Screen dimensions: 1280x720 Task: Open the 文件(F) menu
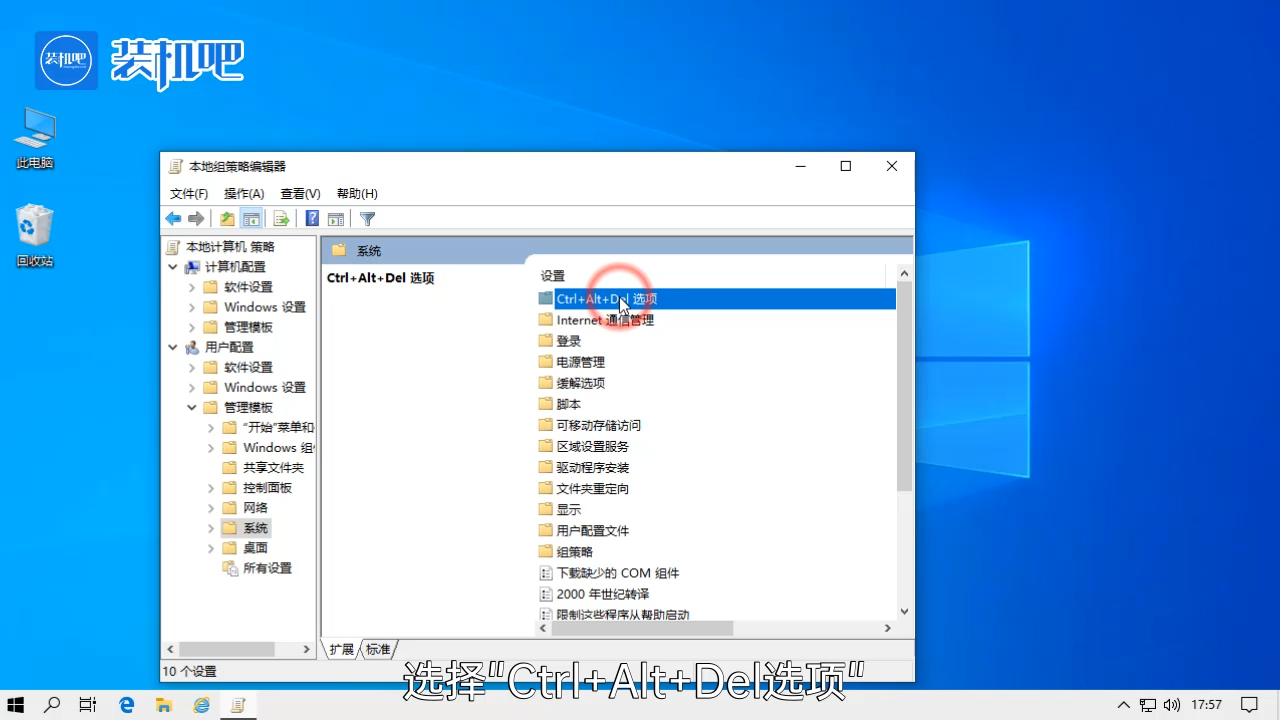click(188, 193)
